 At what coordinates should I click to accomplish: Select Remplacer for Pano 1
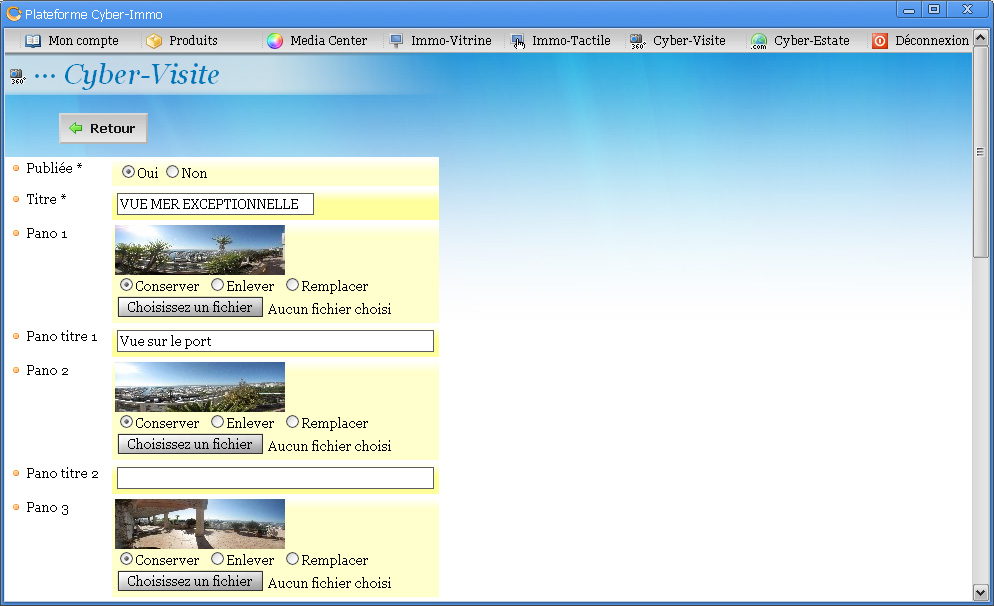point(292,285)
